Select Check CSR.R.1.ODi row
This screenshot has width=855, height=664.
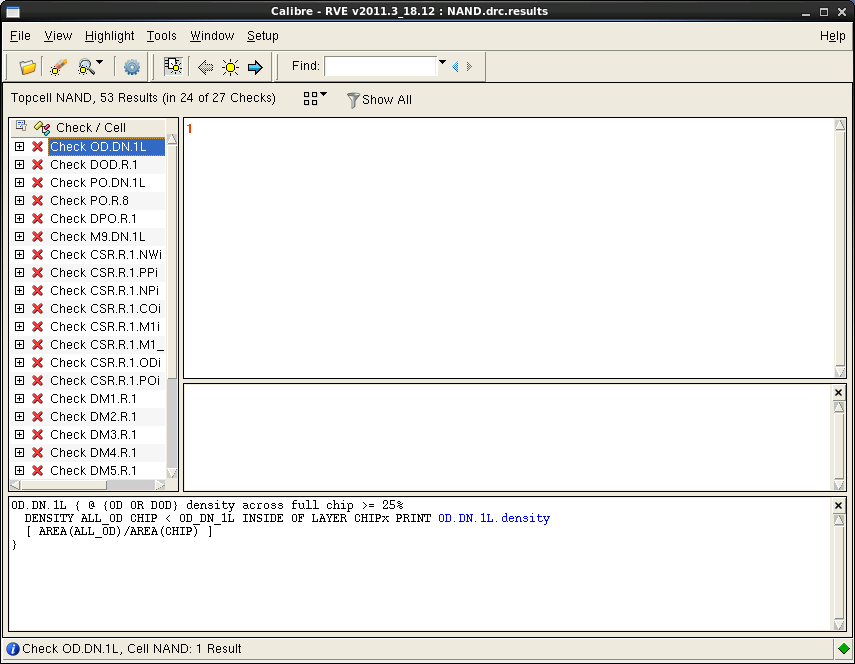pyautogui.click(x=106, y=363)
